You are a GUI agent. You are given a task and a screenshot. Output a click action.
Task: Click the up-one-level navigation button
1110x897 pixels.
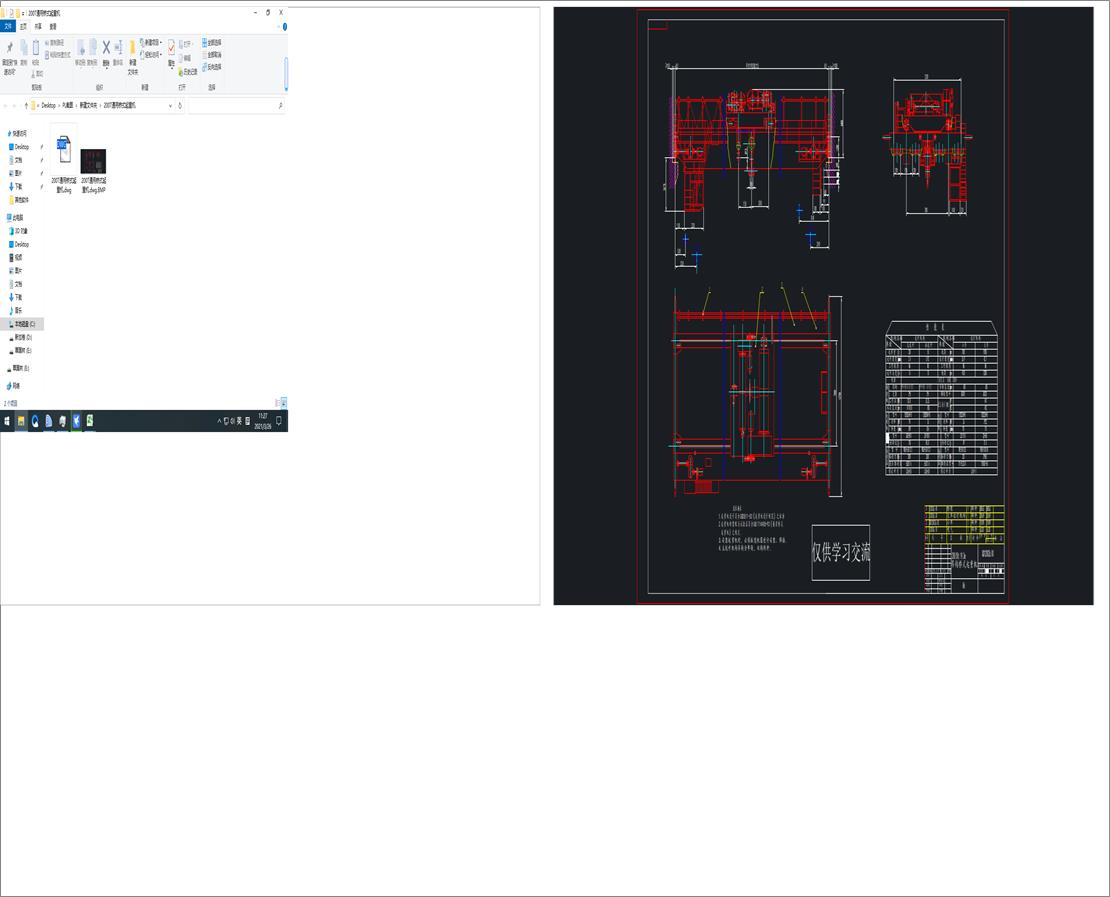tap(26, 106)
